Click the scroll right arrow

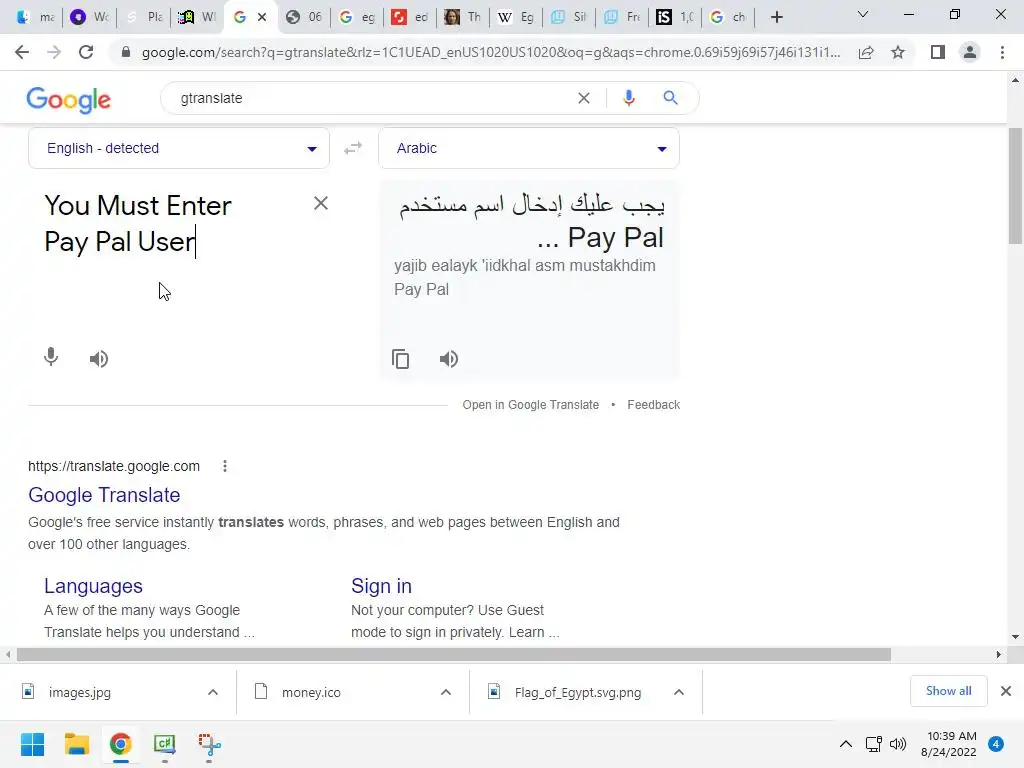(999, 654)
